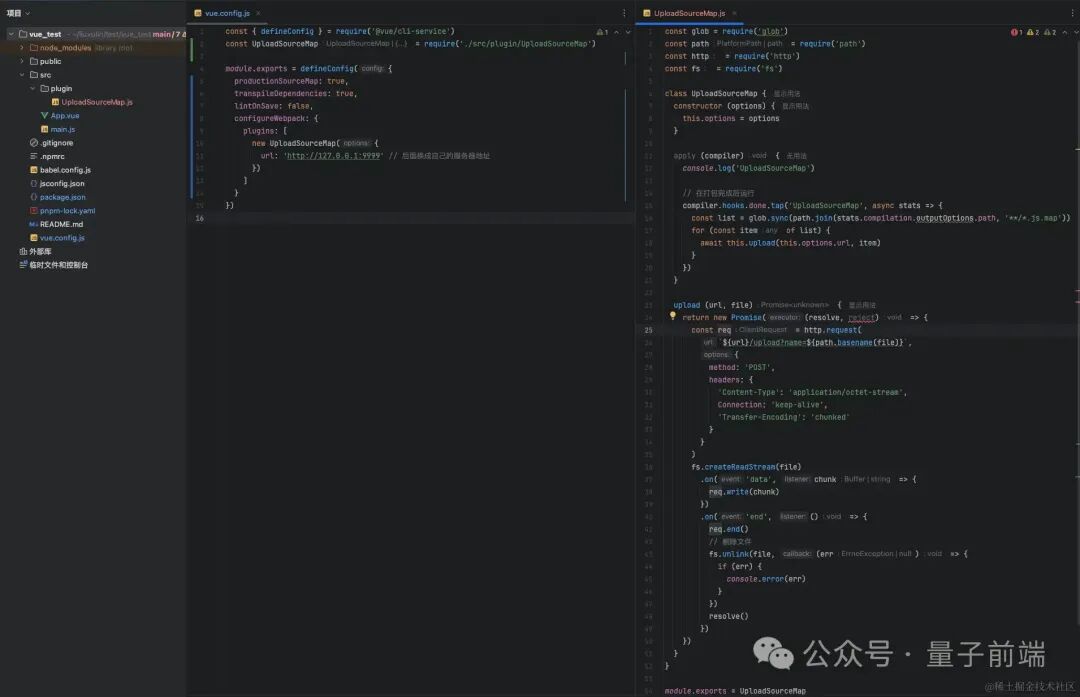
Task: Click the yellow lightbulb quick-fix icon
Action: (x=673, y=315)
